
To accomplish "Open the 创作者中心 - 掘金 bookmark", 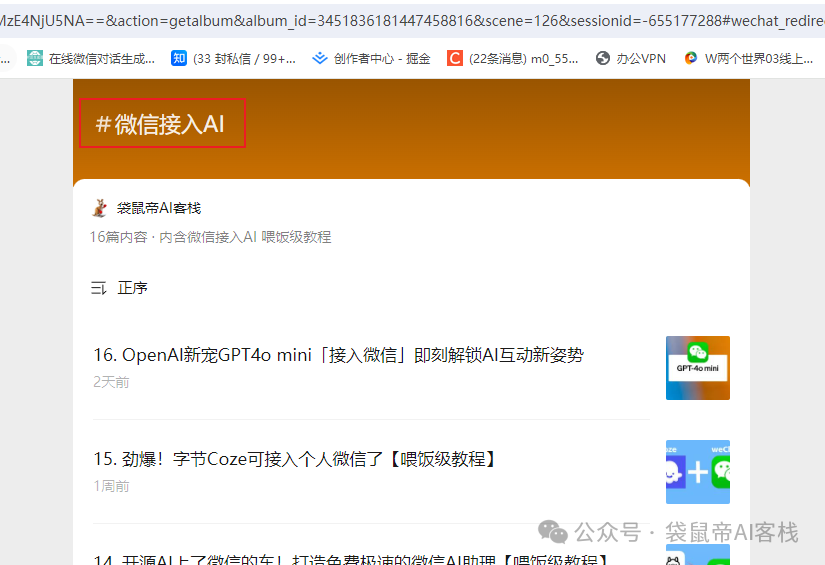I will coord(371,58).
